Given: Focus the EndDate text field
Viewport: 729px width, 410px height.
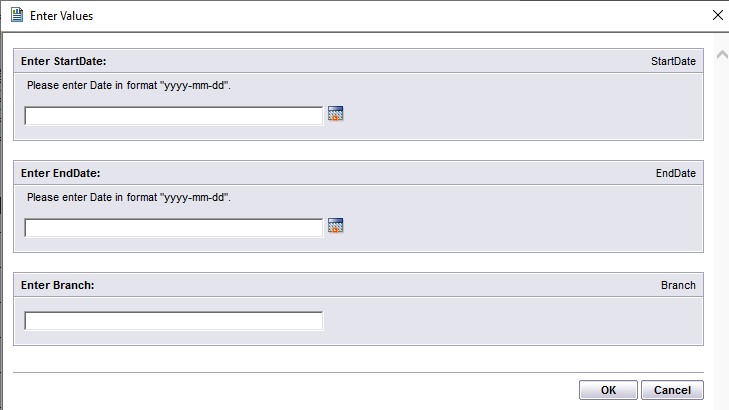Looking at the screenshot, I should point(173,228).
